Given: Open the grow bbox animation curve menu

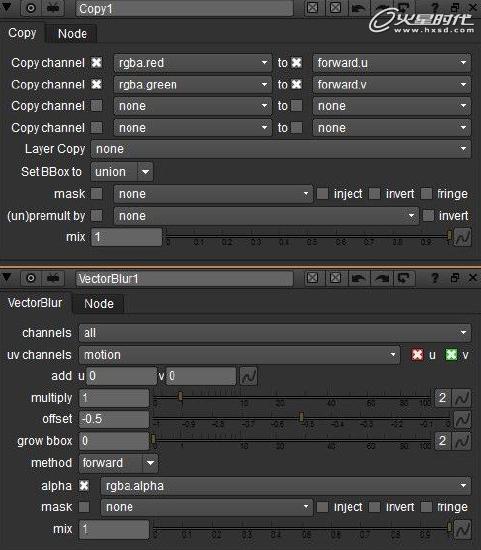Looking at the screenshot, I should [x=461, y=441].
